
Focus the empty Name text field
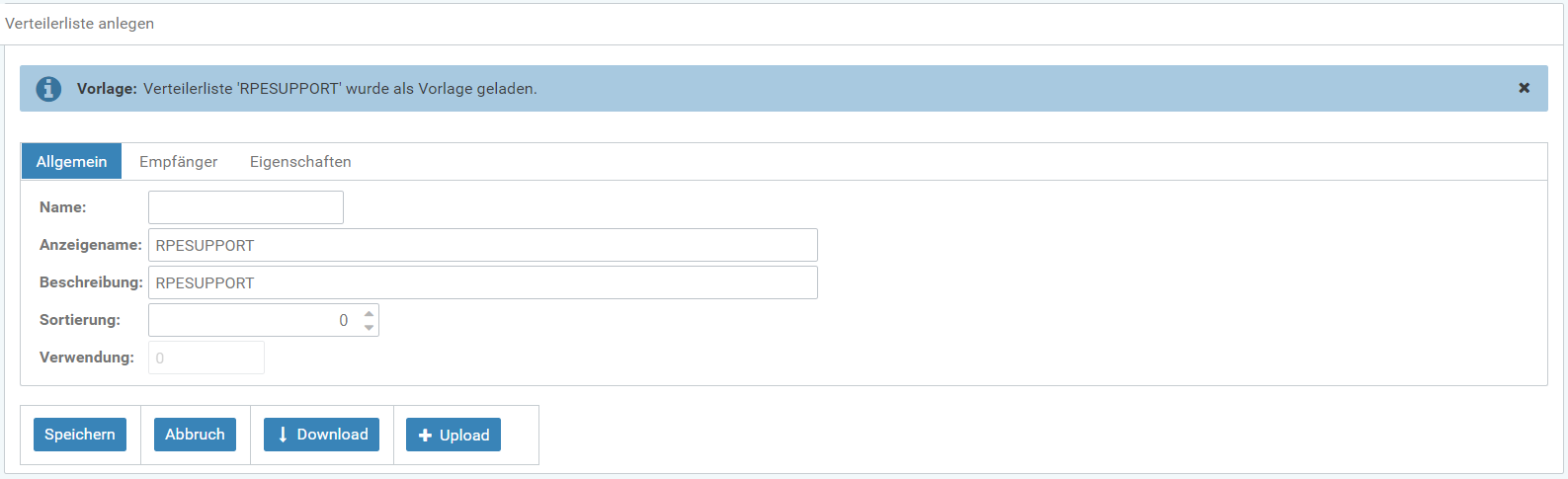click(x=245, y=207)
